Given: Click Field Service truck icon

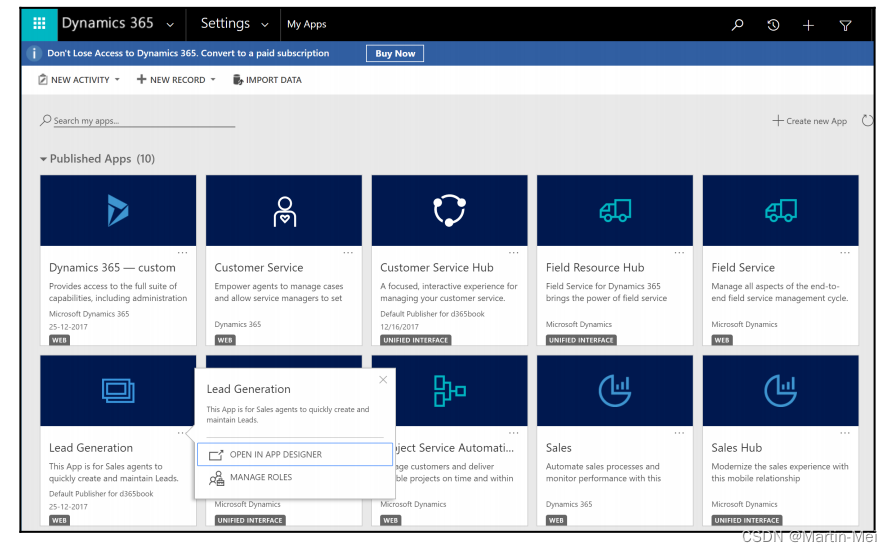Looking at the screenshot, I should [x=780, y=211].
